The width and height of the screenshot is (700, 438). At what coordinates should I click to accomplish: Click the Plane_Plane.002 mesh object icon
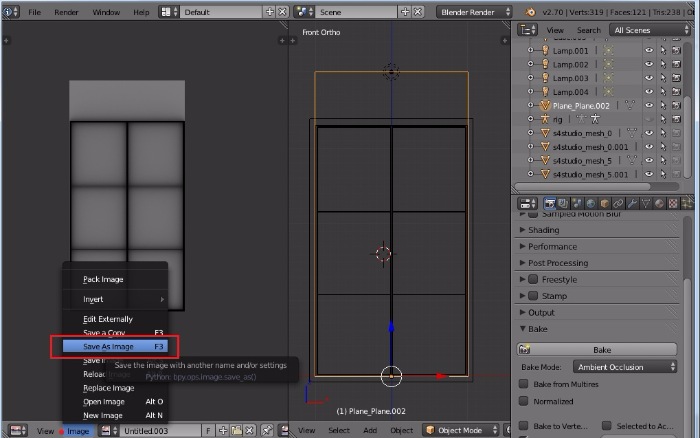point(545,106)
